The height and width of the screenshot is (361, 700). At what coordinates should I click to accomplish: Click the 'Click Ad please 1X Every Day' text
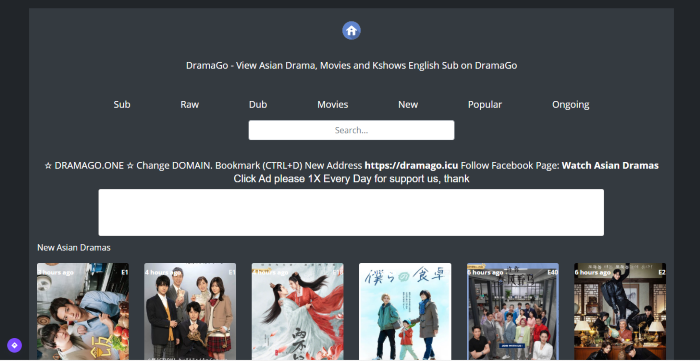(x=351, y=179)
